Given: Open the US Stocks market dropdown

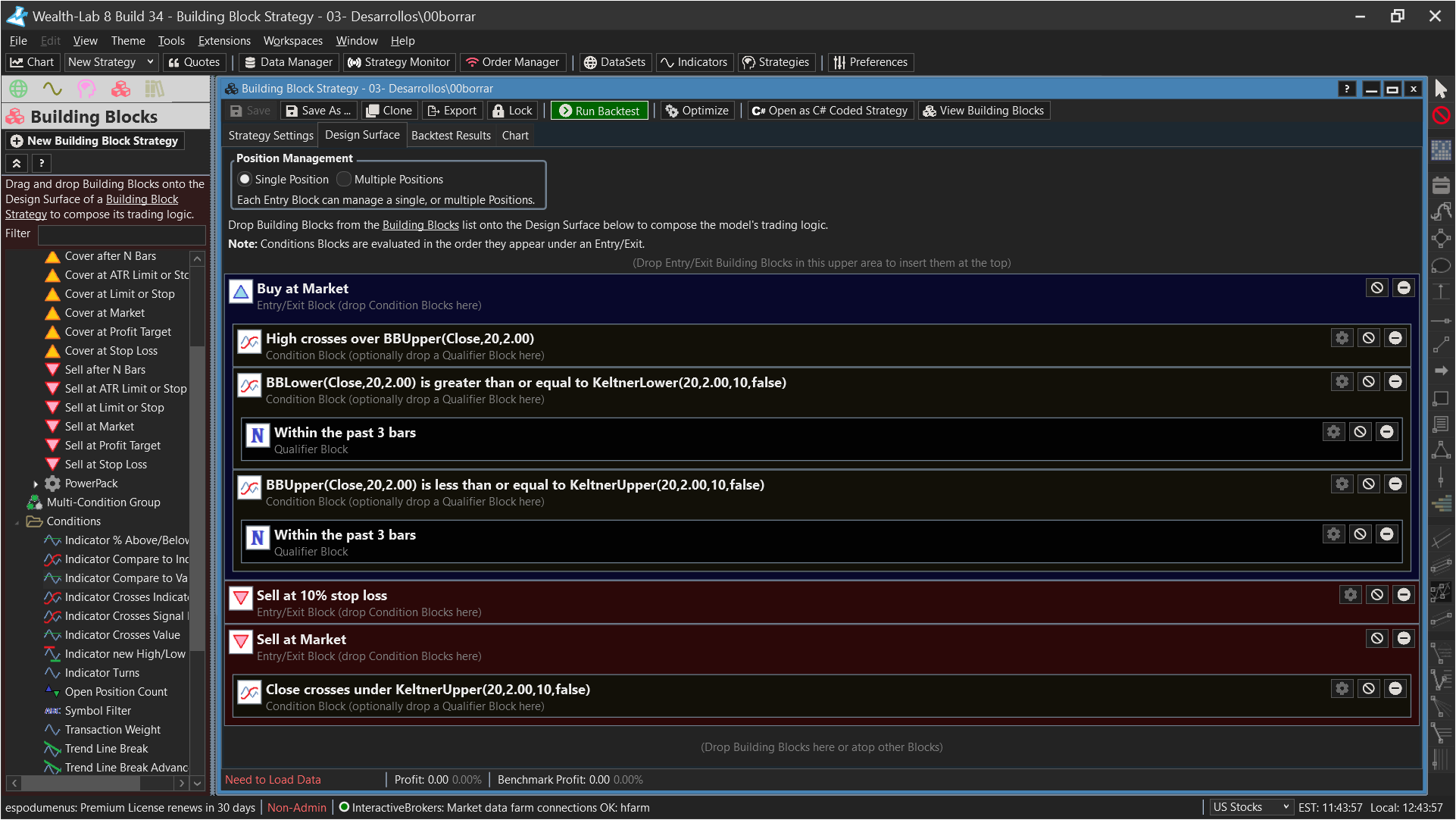Looking at the screenshot, I should [1250, 808].
